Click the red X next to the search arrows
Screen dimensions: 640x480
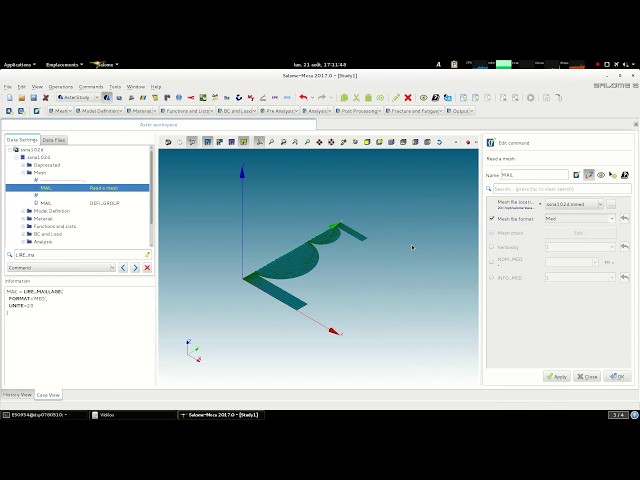147,268
